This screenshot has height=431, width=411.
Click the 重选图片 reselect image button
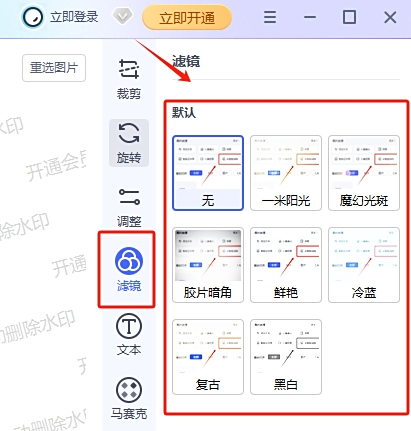click(54, 68)
